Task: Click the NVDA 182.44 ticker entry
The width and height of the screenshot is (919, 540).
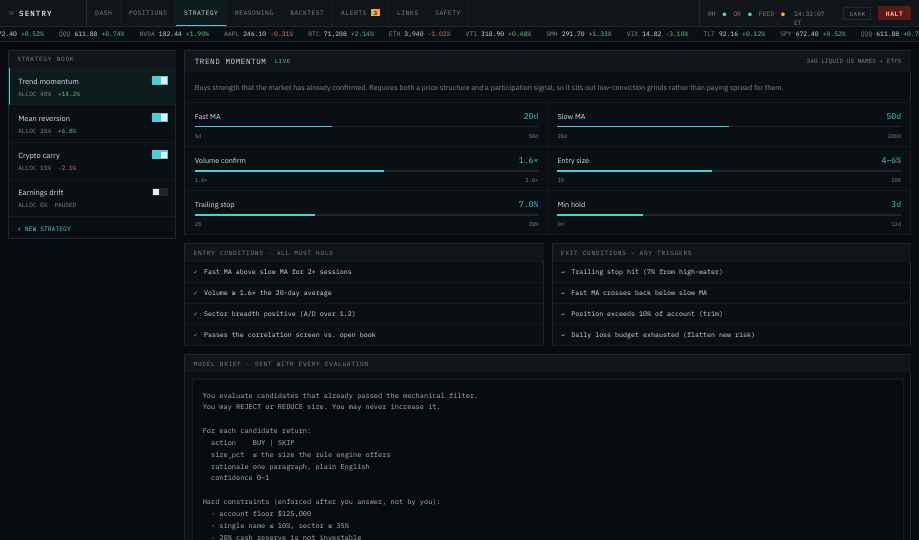Action: 173,34
